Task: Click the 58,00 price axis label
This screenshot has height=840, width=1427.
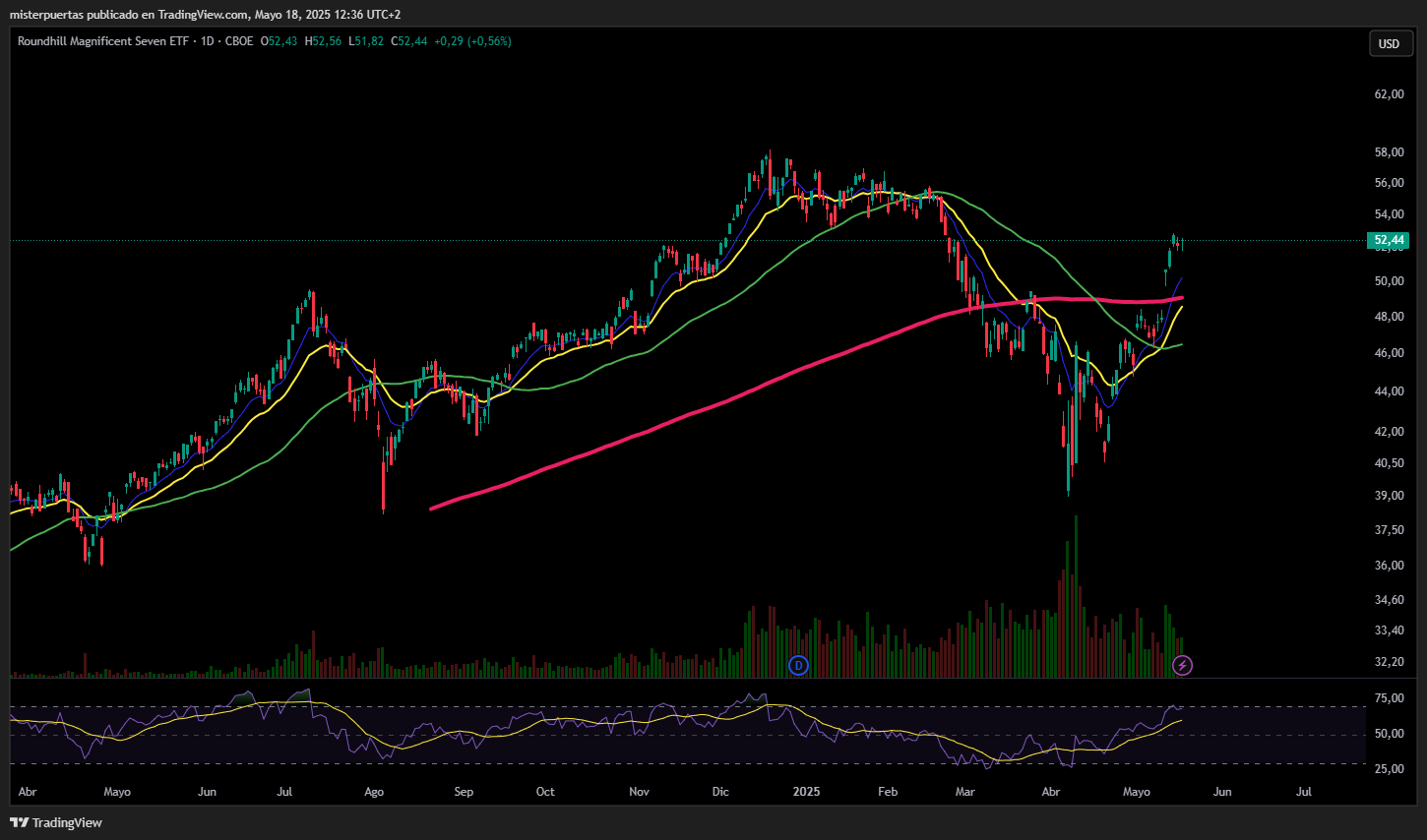Action: (x=1389, y=152)
